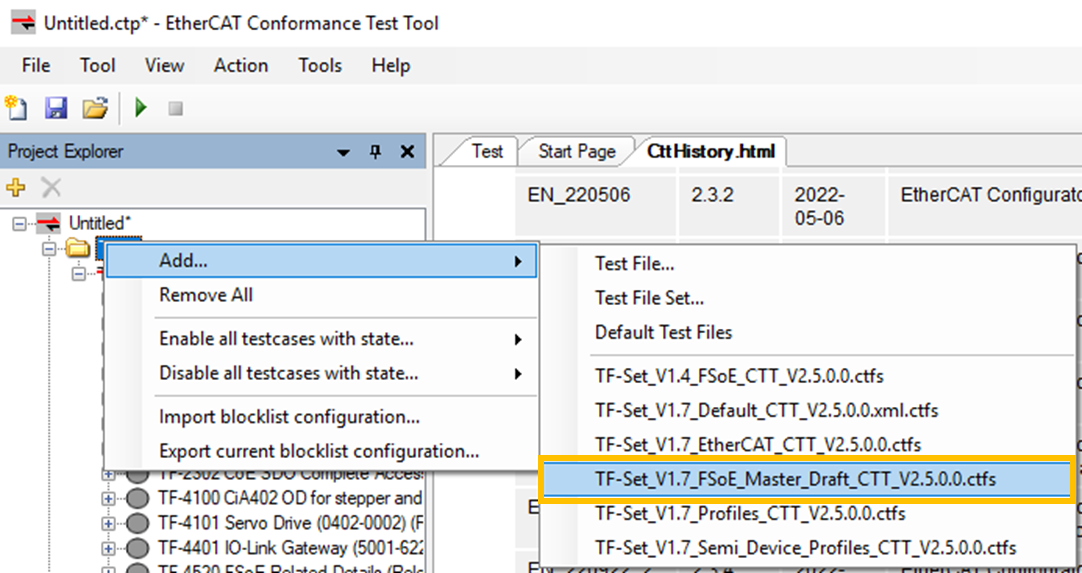Viewport: 1082px width, 573px height.
Task: Switch to the Test tab
Action: pyautogui.click(x=486, y=151)
